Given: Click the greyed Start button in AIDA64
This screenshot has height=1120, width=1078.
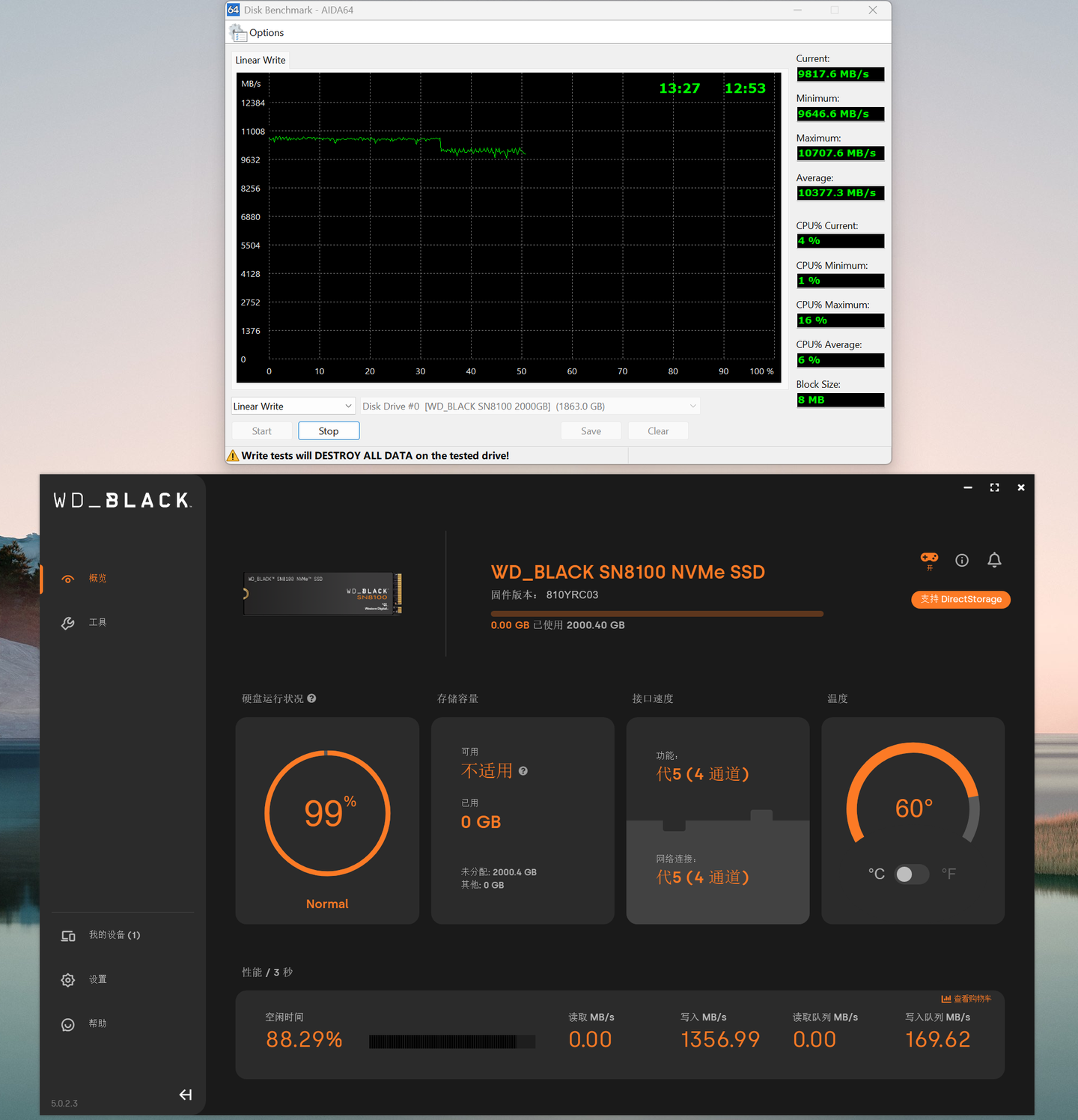Looking at the screenshot, I should pos(262,430).
